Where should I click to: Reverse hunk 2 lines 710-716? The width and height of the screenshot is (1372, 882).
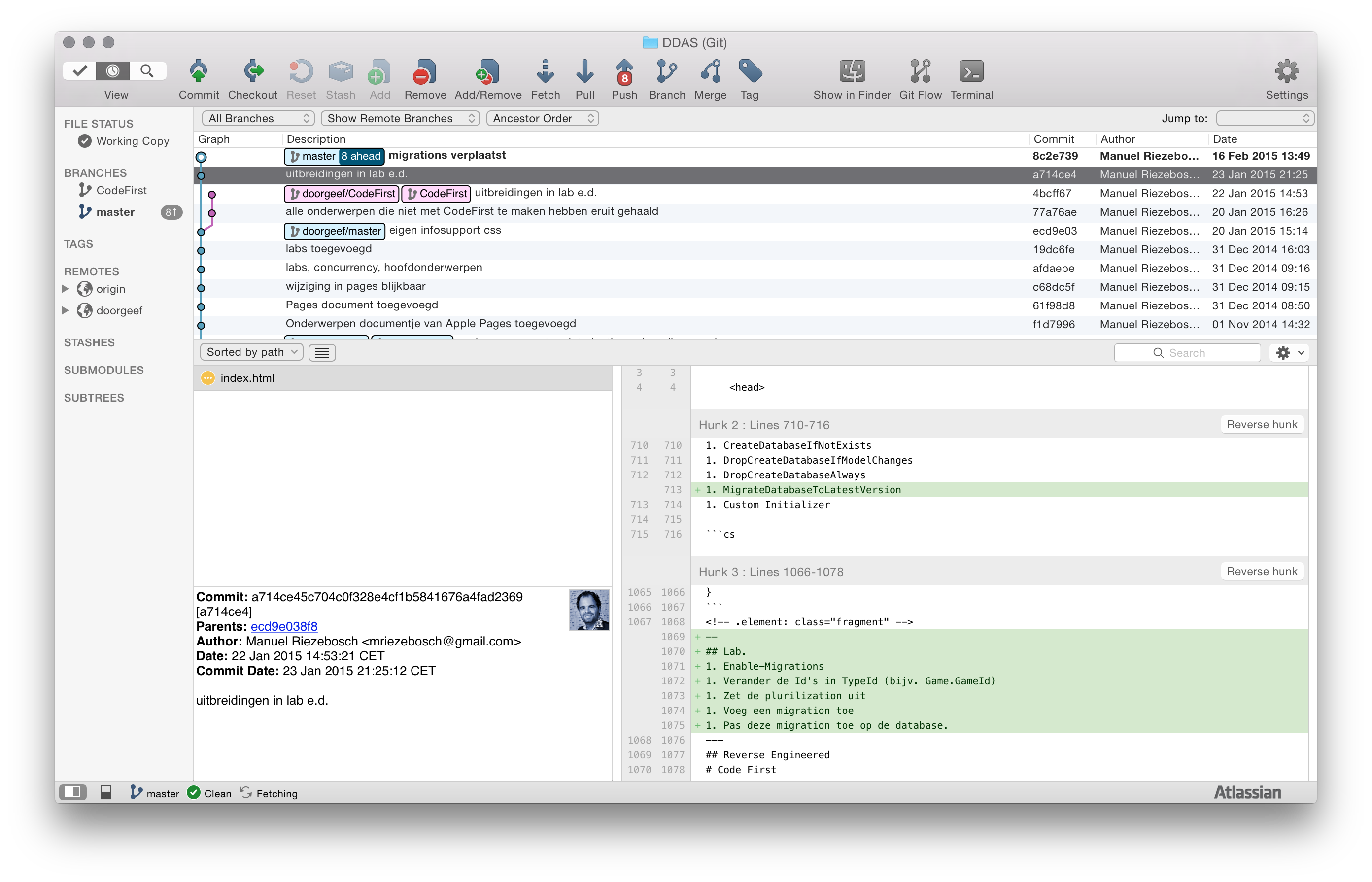pos(1262,424)
